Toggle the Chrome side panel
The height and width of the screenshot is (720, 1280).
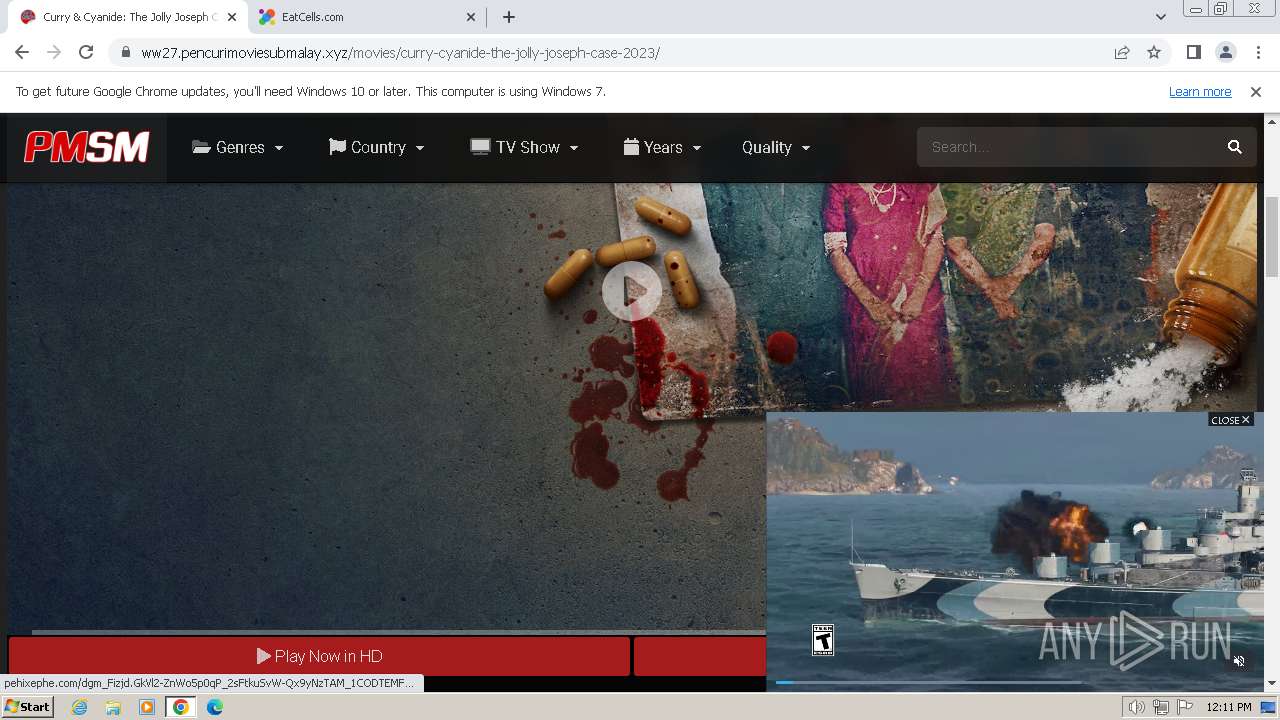click(1193, 52)
